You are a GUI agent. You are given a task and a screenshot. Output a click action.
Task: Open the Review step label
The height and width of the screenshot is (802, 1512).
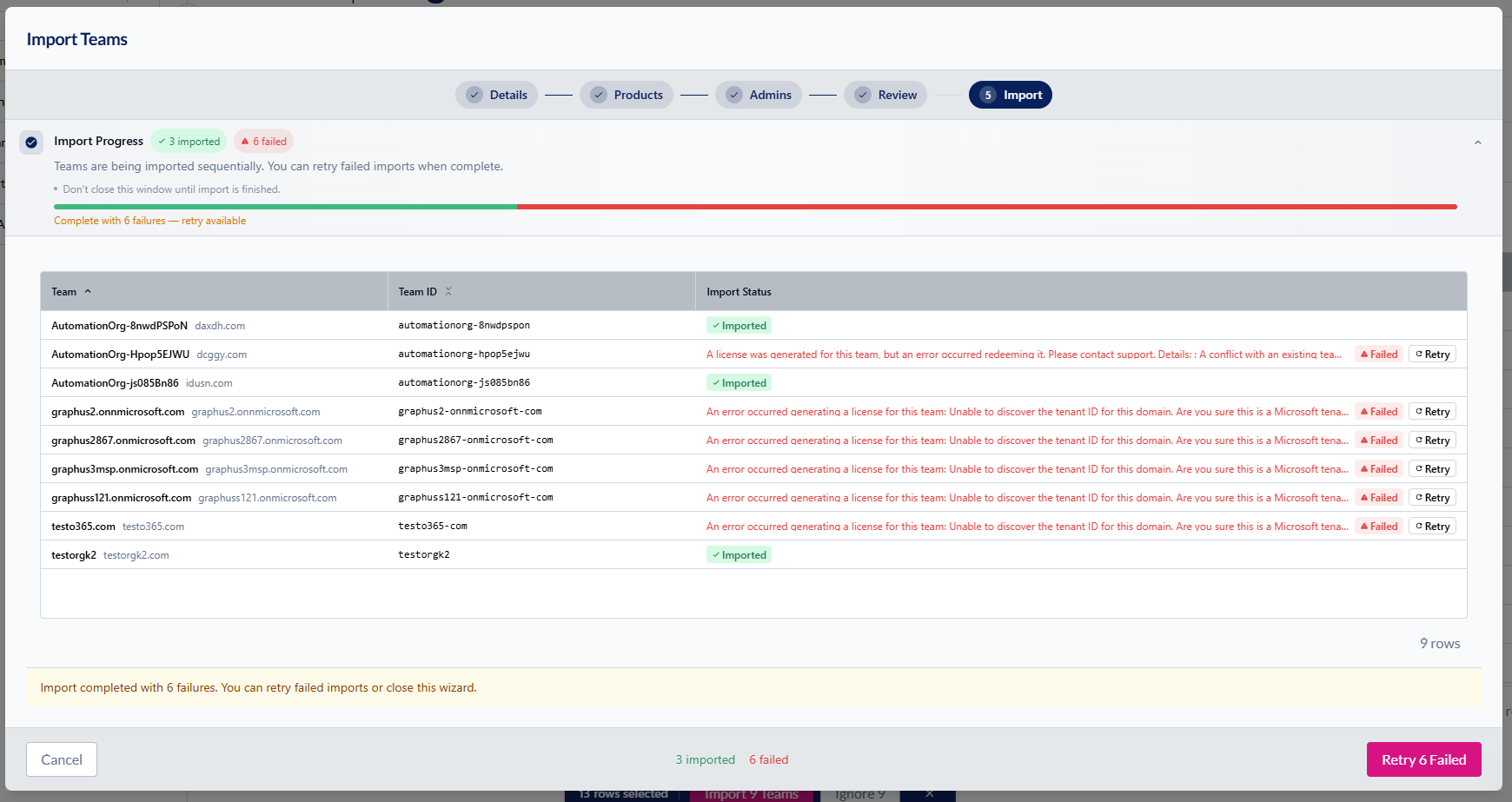[897, 95]
